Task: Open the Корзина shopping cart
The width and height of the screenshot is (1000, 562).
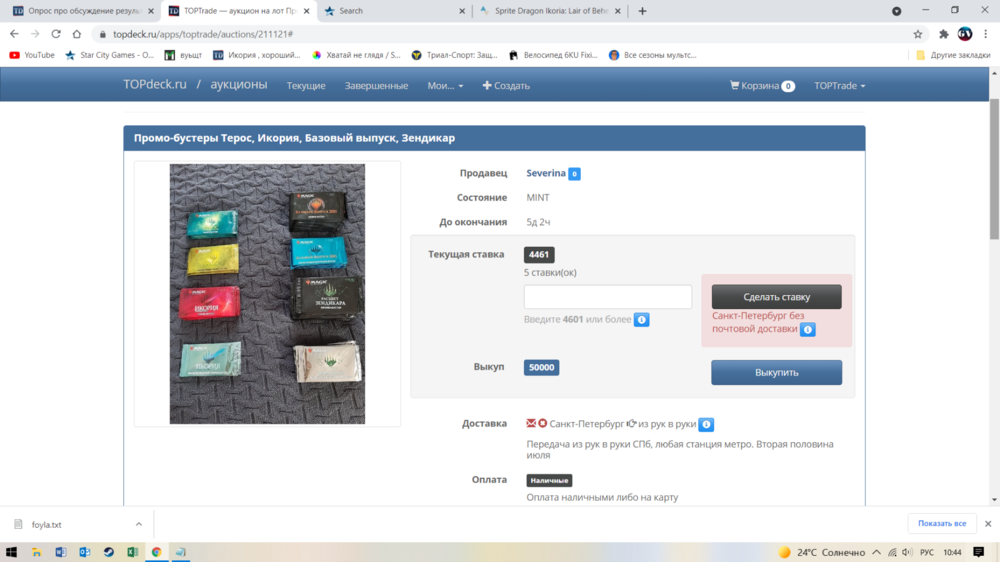Action: pos(762,86)
